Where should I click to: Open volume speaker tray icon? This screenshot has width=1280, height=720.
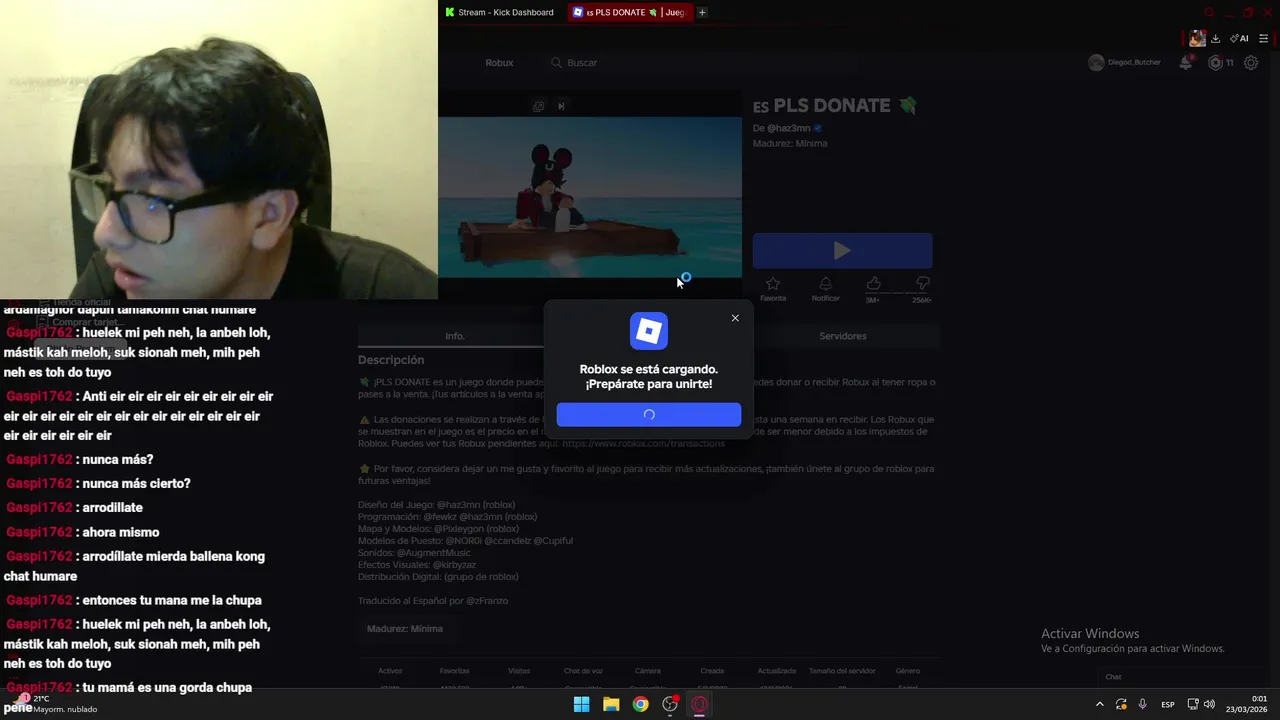(x=1209, y=705)
